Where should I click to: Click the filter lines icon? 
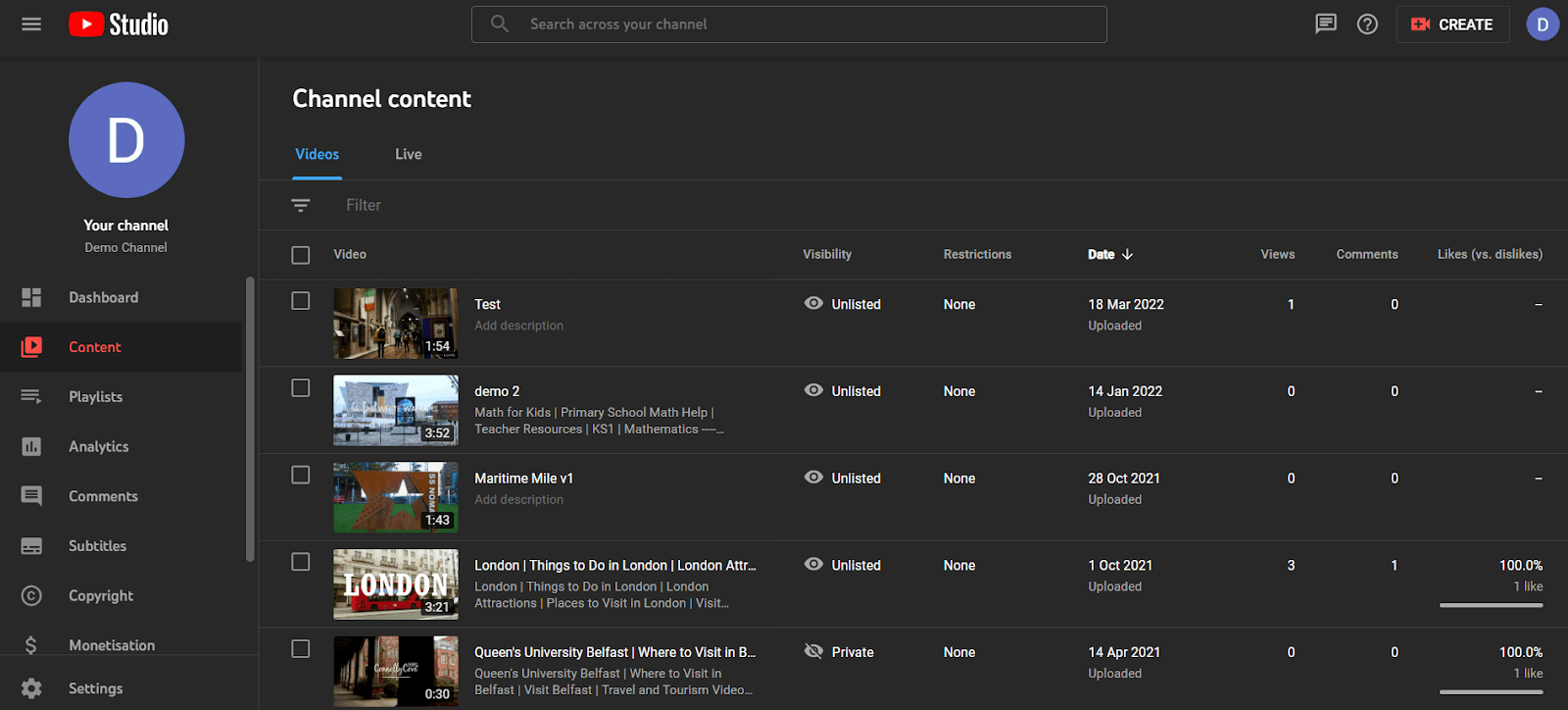point(300,205)
